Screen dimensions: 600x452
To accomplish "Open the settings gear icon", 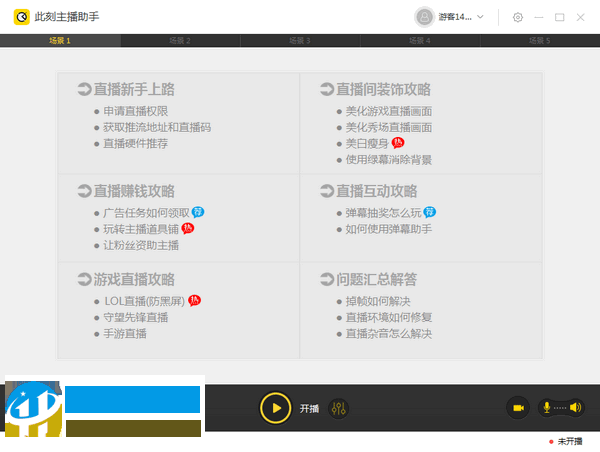I will (518, 17).
